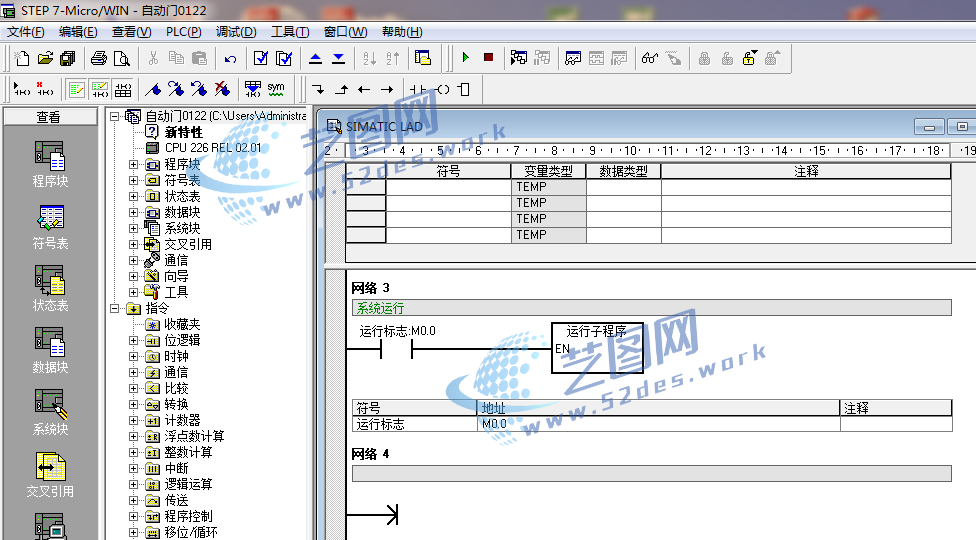Expand the 系统块 tree node
Viewport: 976px width, 540px height.
click(133, 228)
